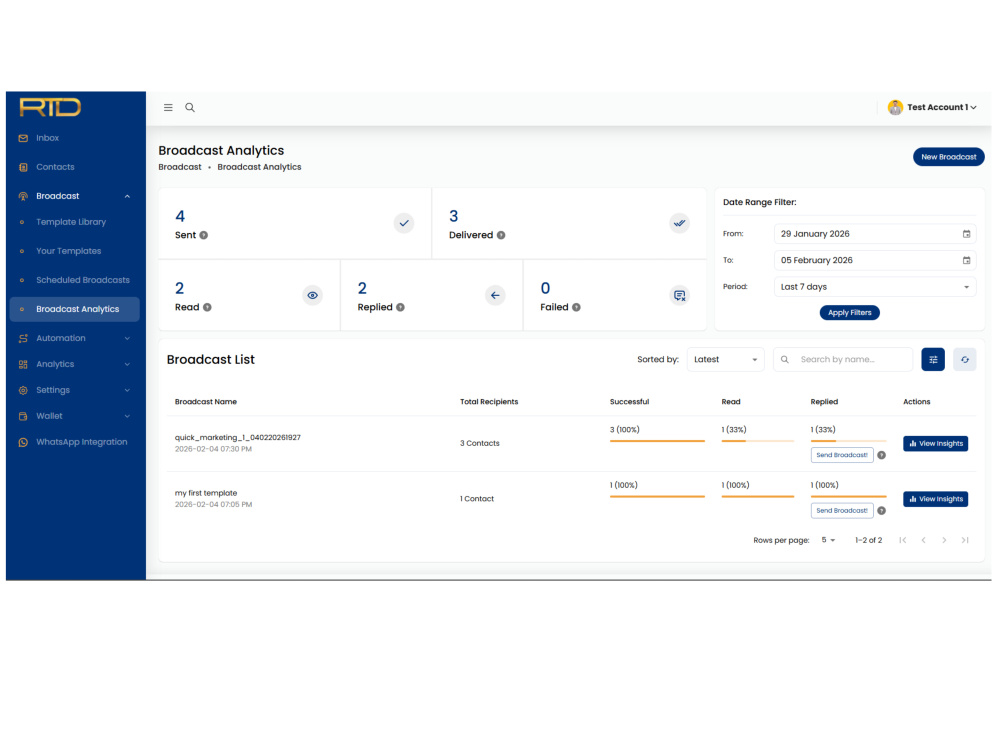The width and height of the screenshot is (1000, 750).
Task: Click the Failed info icon
Action: point(577,307)
